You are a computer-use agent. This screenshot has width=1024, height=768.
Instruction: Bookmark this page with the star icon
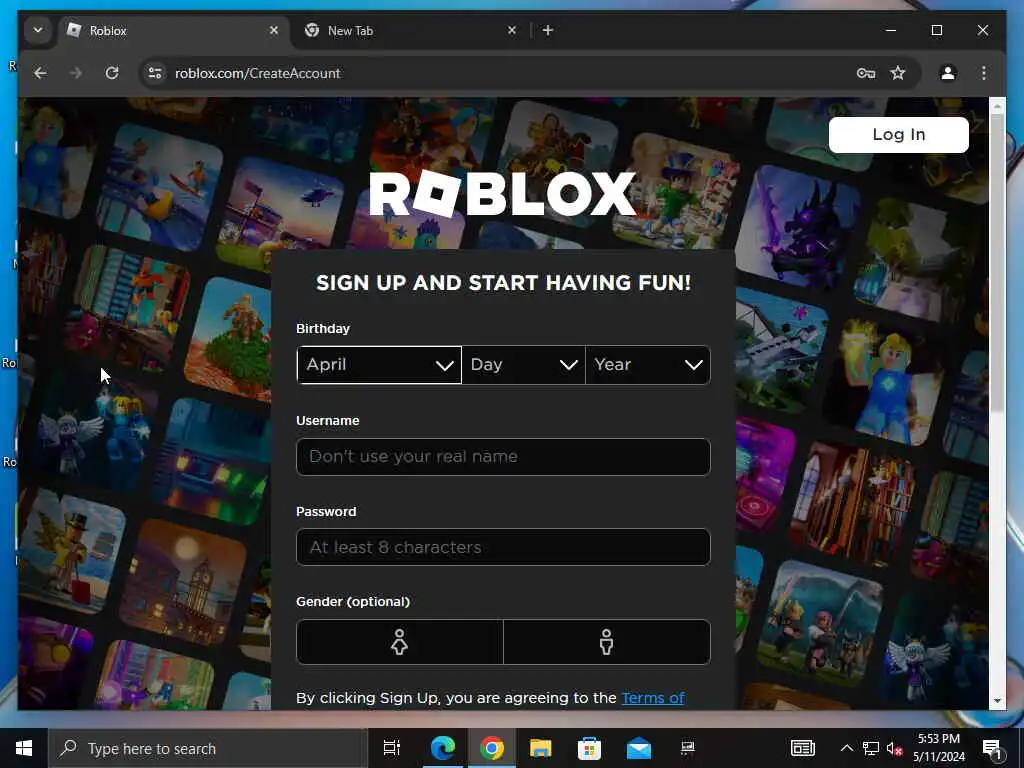pyautogui.click(x=899, y=73)
